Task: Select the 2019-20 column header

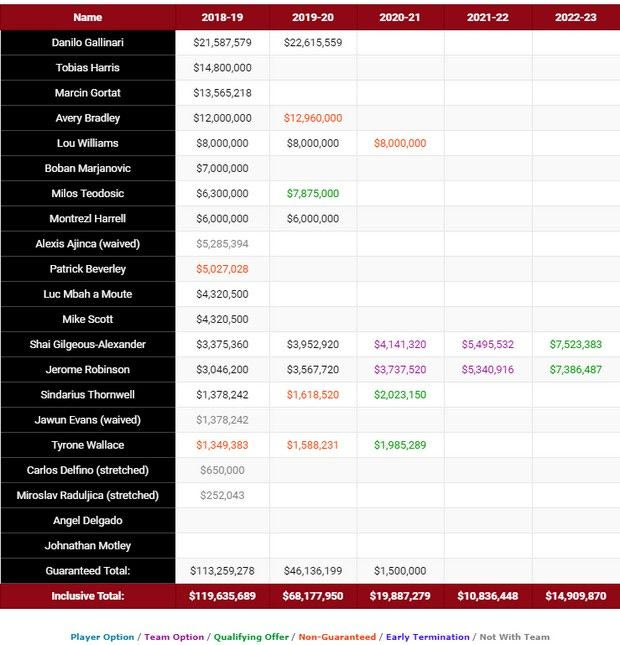Action: click(x=312, y=17)
